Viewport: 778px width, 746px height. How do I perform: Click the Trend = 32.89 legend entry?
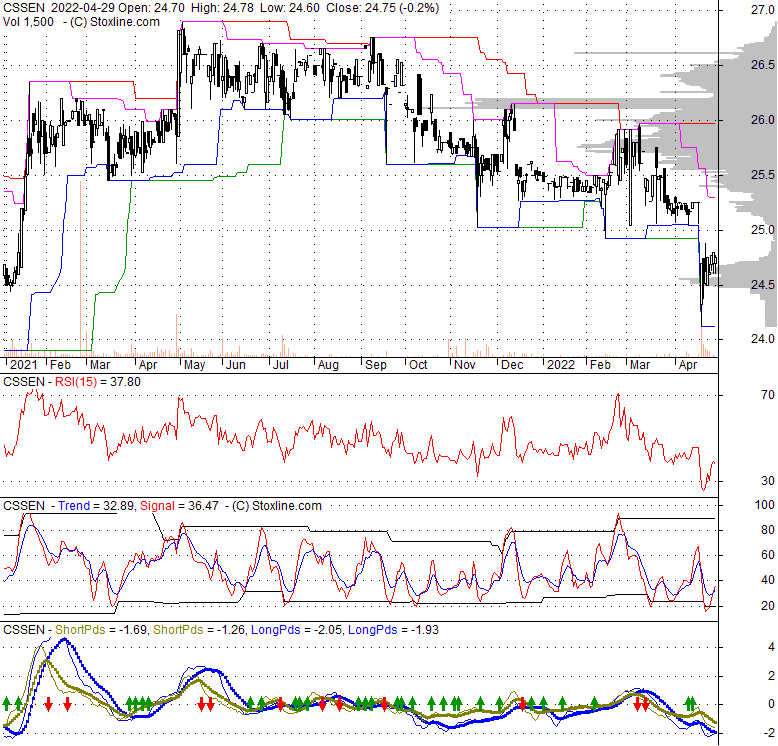tap(96, 506)
